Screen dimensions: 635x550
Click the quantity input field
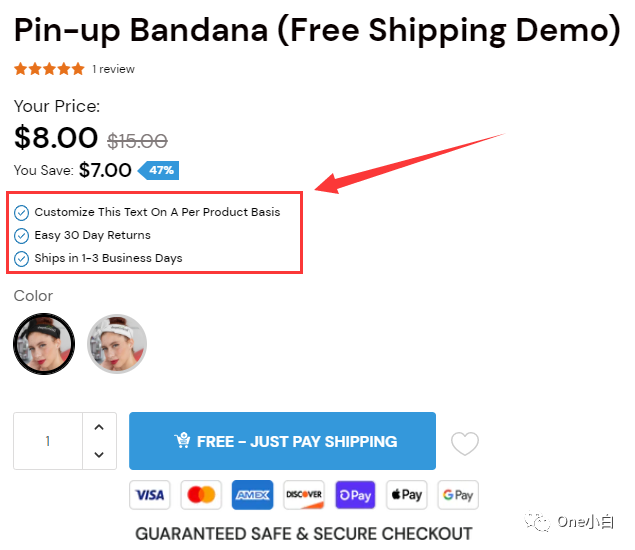(x=48, y=441)
